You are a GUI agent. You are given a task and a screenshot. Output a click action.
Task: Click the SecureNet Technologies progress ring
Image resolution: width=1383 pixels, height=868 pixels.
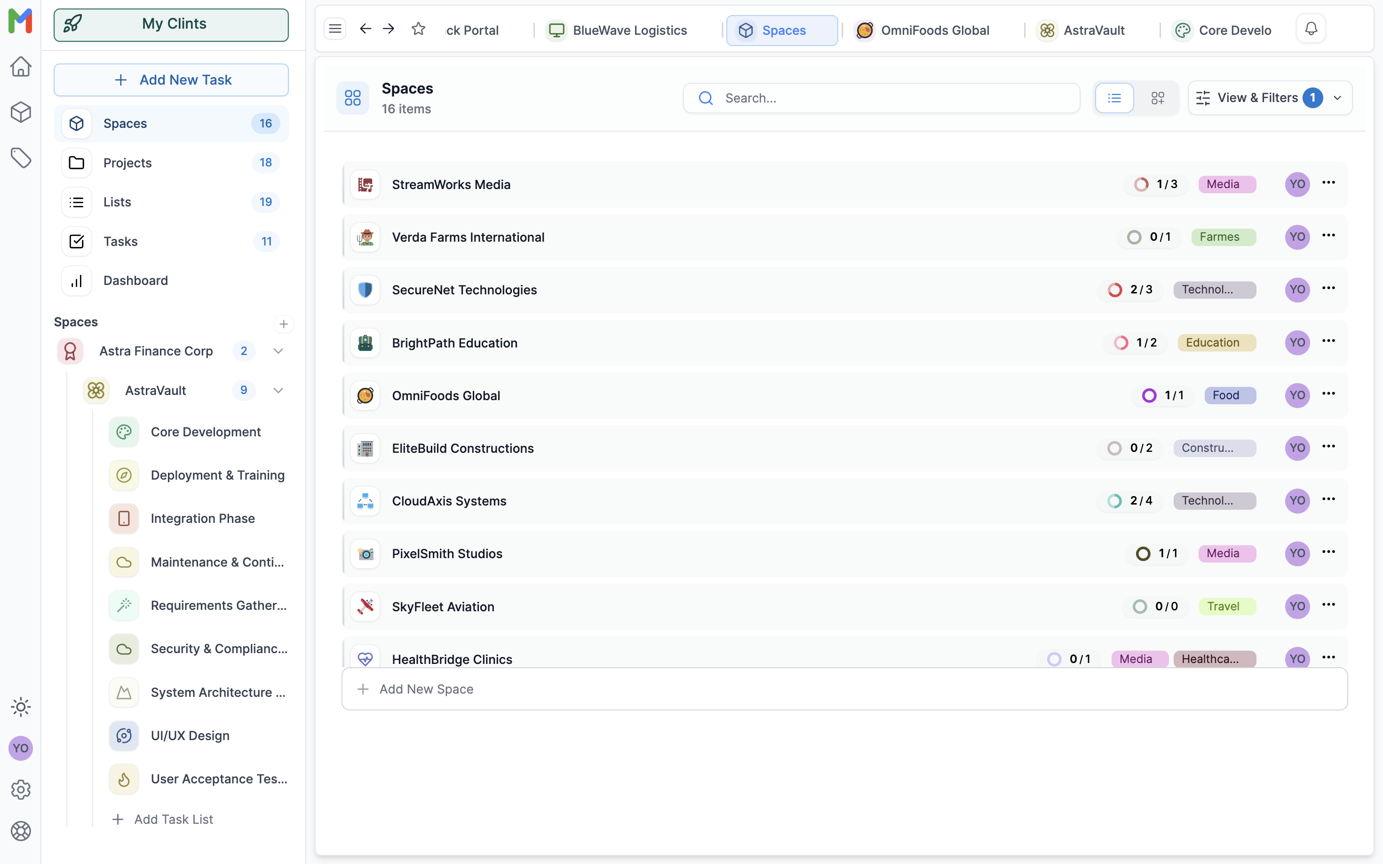click(x=1114, y=290)
